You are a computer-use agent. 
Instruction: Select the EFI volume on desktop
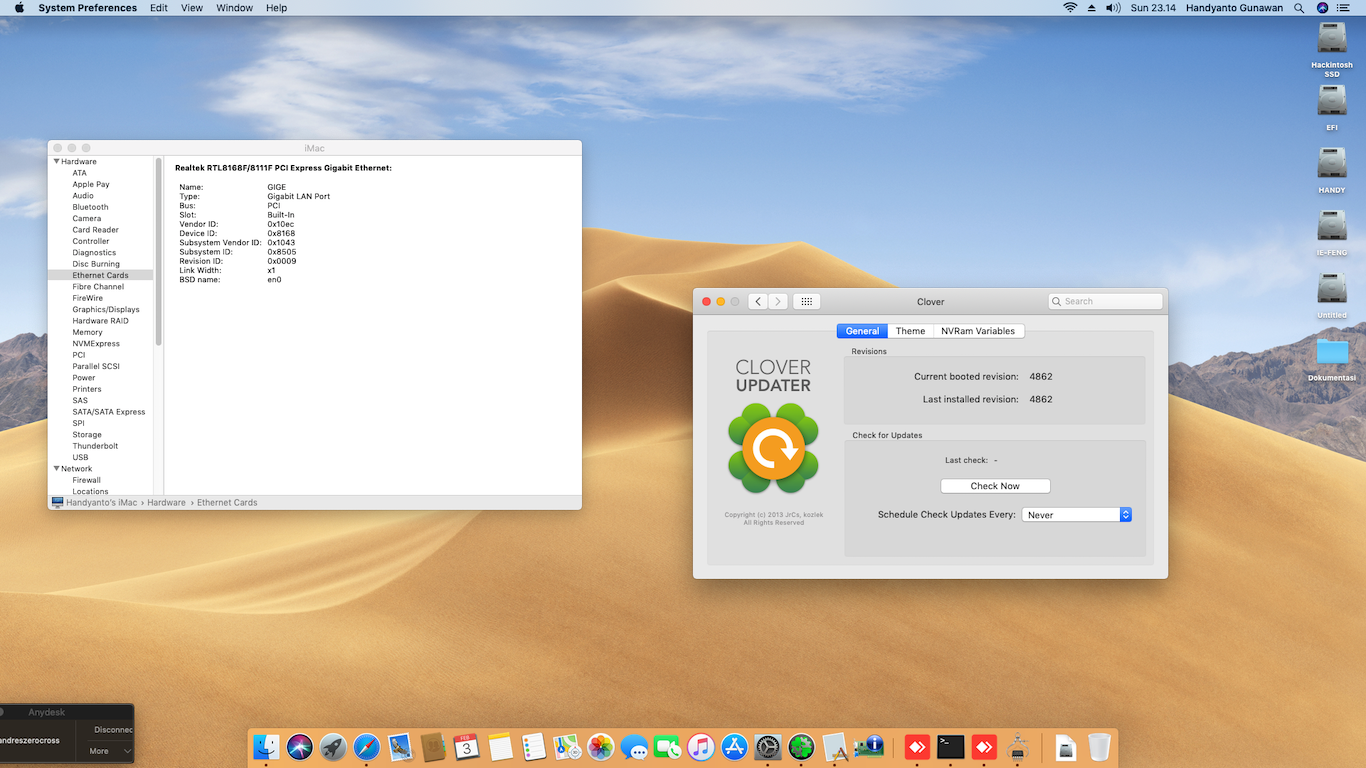click(1332, 108)
